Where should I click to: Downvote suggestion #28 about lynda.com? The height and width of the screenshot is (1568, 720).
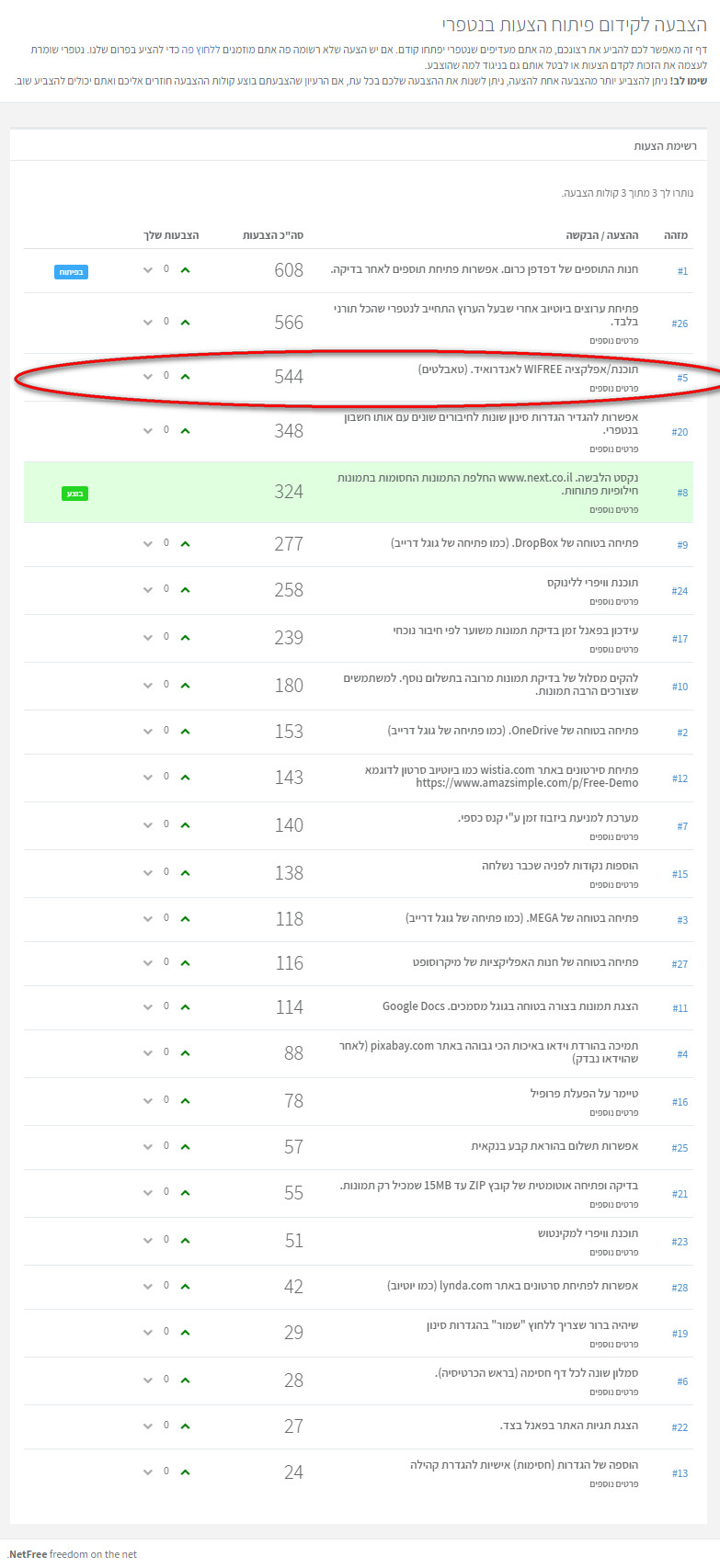click(147, 1287)
